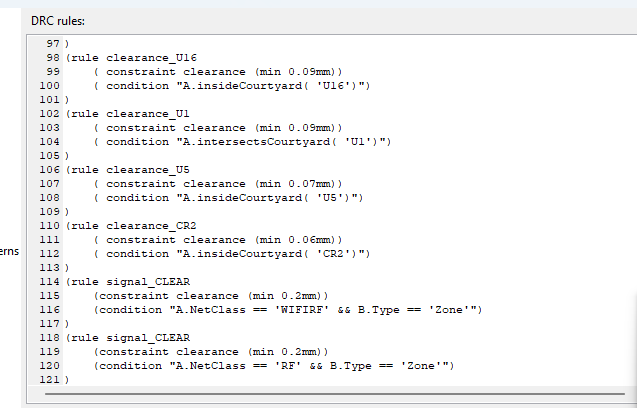Click the 'min 0.2mm' constraint on line 119
Viewport: 637px width, 408px height.
point(211,352)
